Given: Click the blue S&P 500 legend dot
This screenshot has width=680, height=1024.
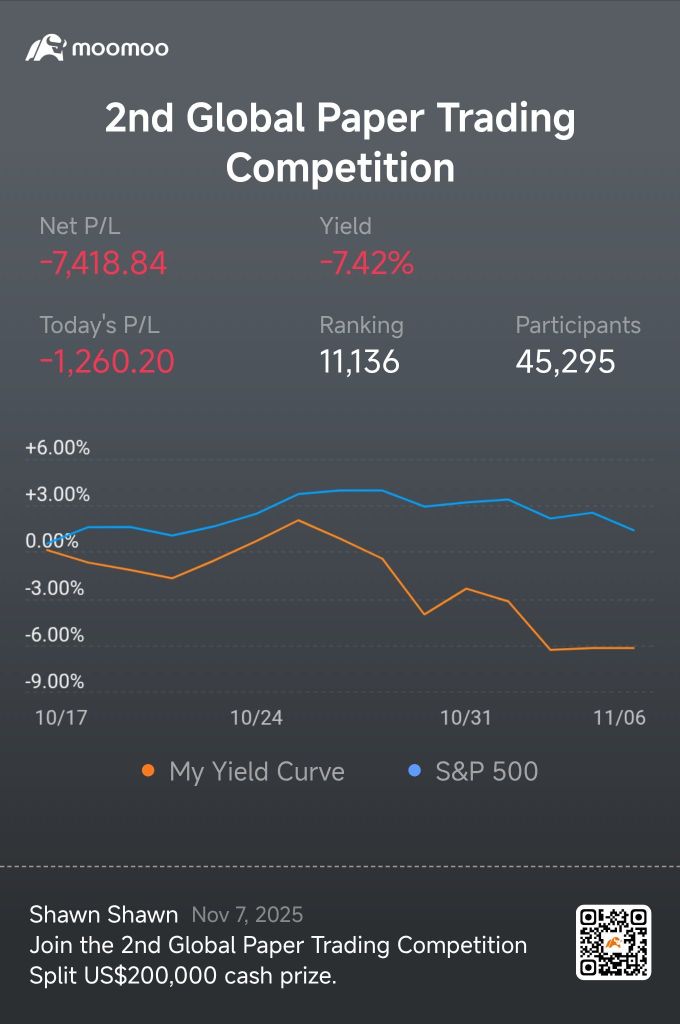Looking at the screenshot, I should coord(415,771).
